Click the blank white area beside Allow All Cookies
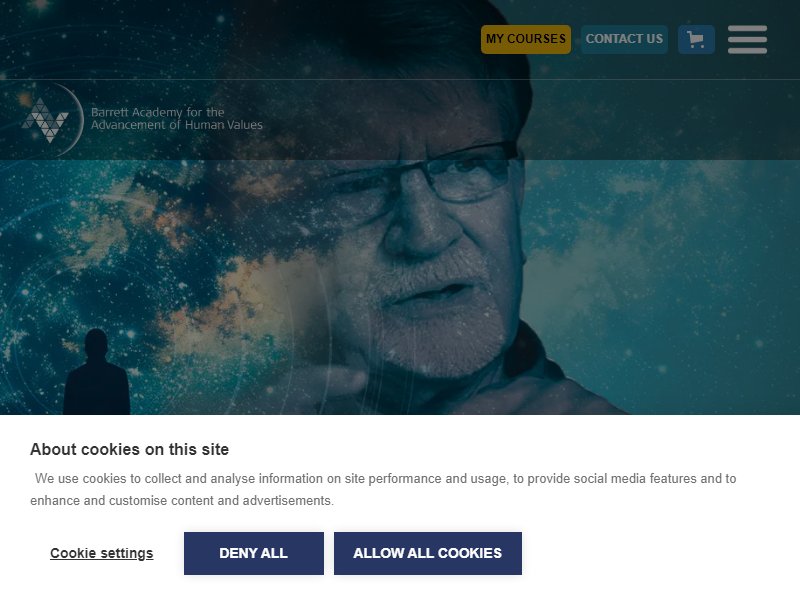 coord(658,553)
